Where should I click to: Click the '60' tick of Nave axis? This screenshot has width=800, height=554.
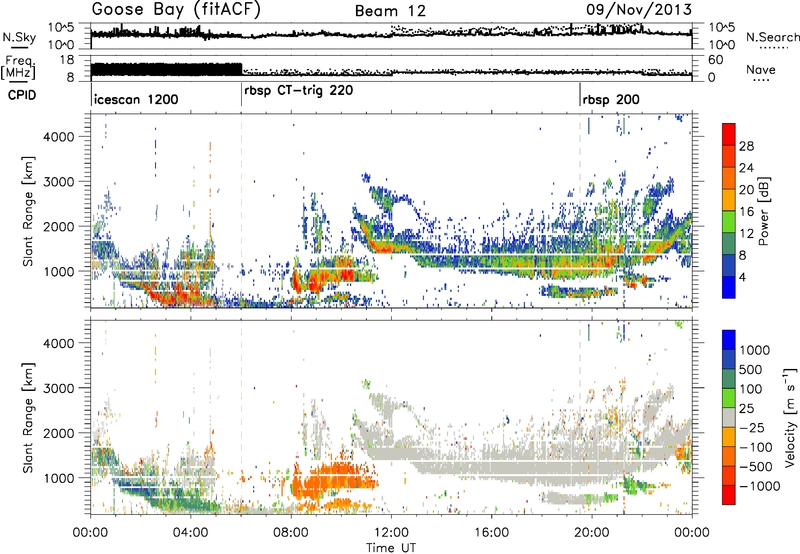click(x=716, y=60)
